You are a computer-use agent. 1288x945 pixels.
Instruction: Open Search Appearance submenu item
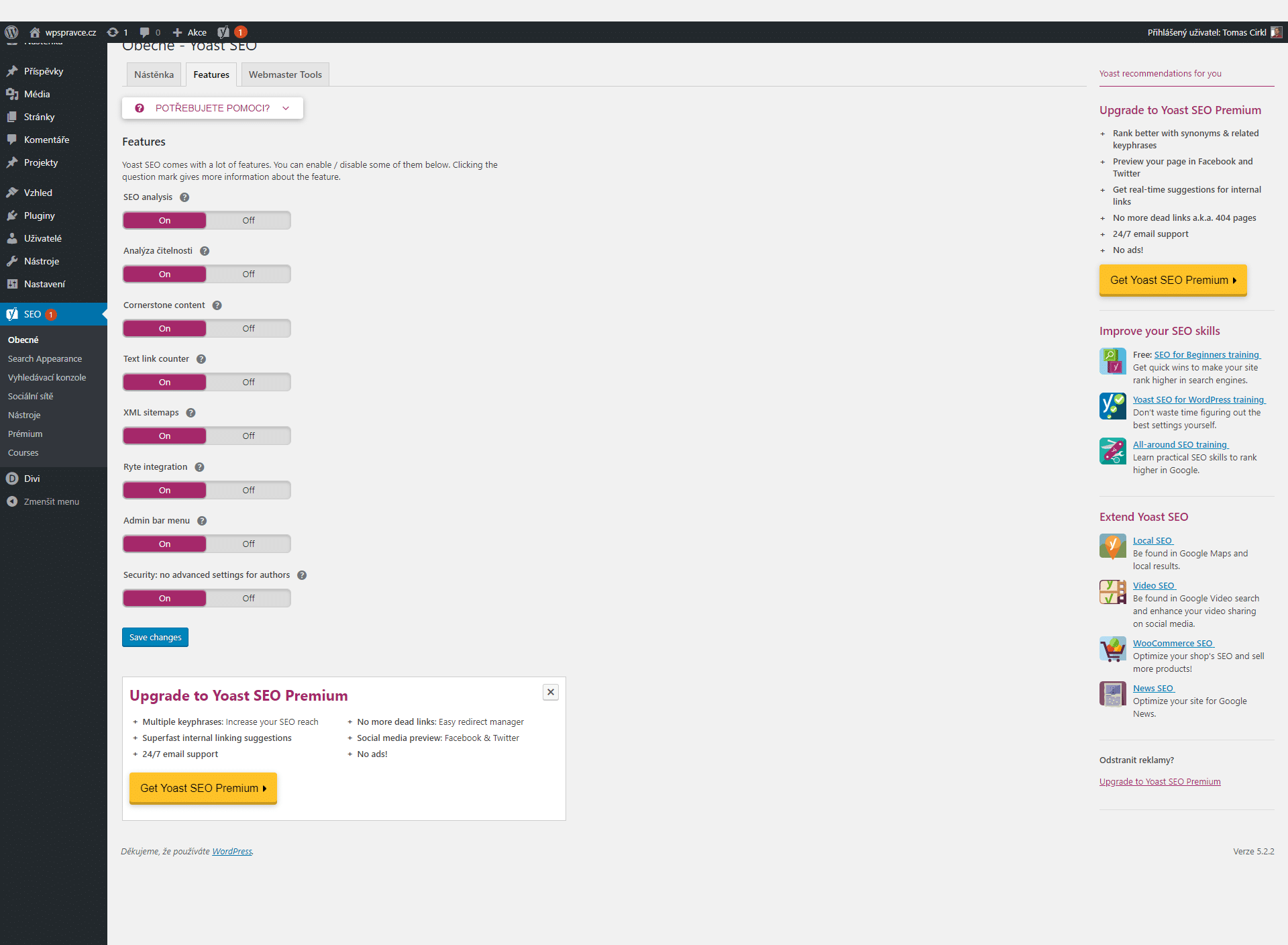click(x=45, y=358)
